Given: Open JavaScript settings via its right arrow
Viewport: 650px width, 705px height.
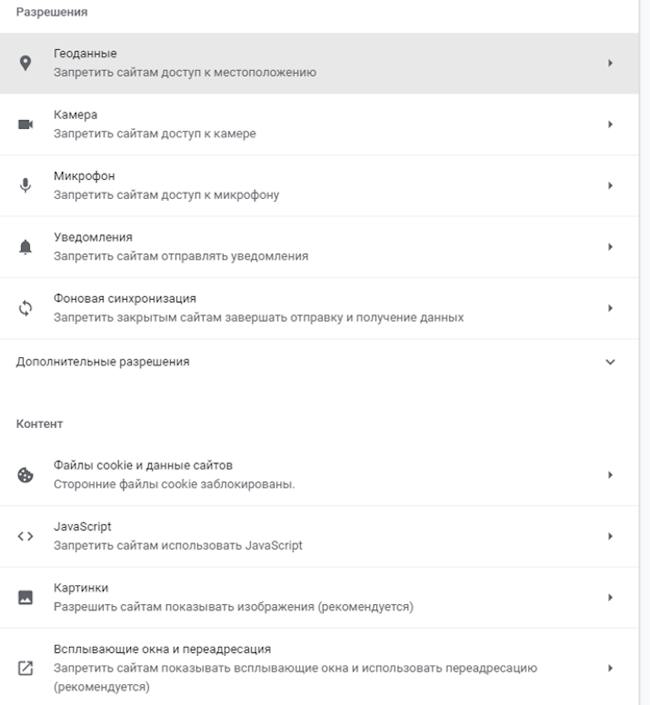Looking at the screenshot, I should pos(610,536).
